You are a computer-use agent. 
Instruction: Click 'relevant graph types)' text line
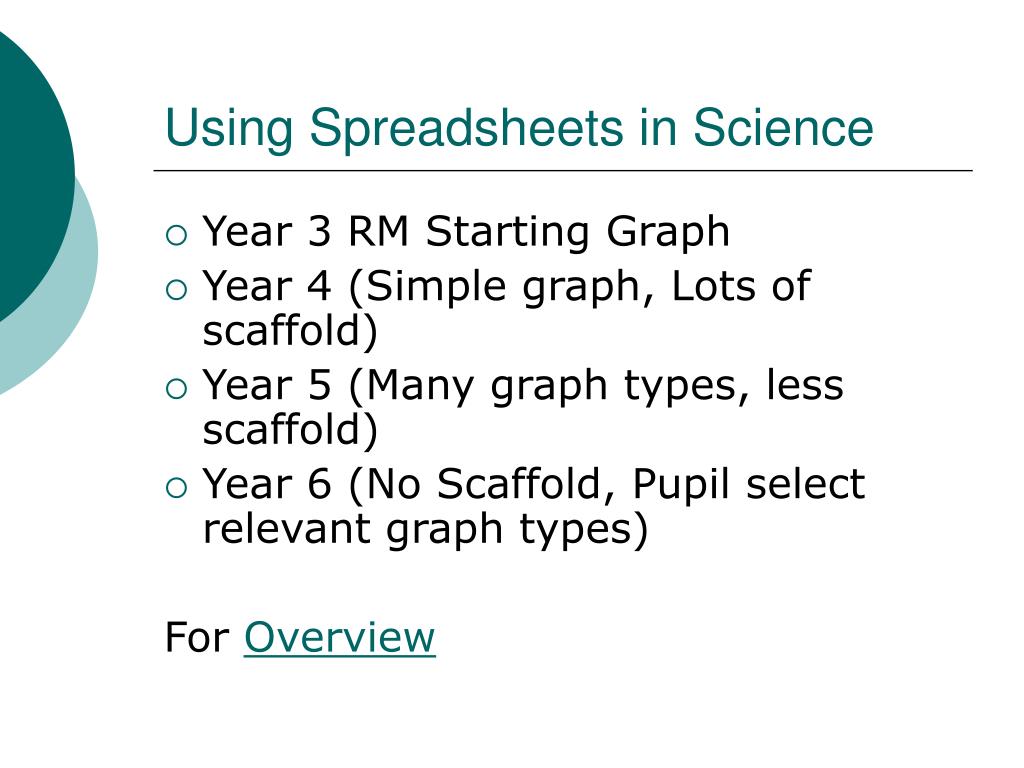coord(425,530)
